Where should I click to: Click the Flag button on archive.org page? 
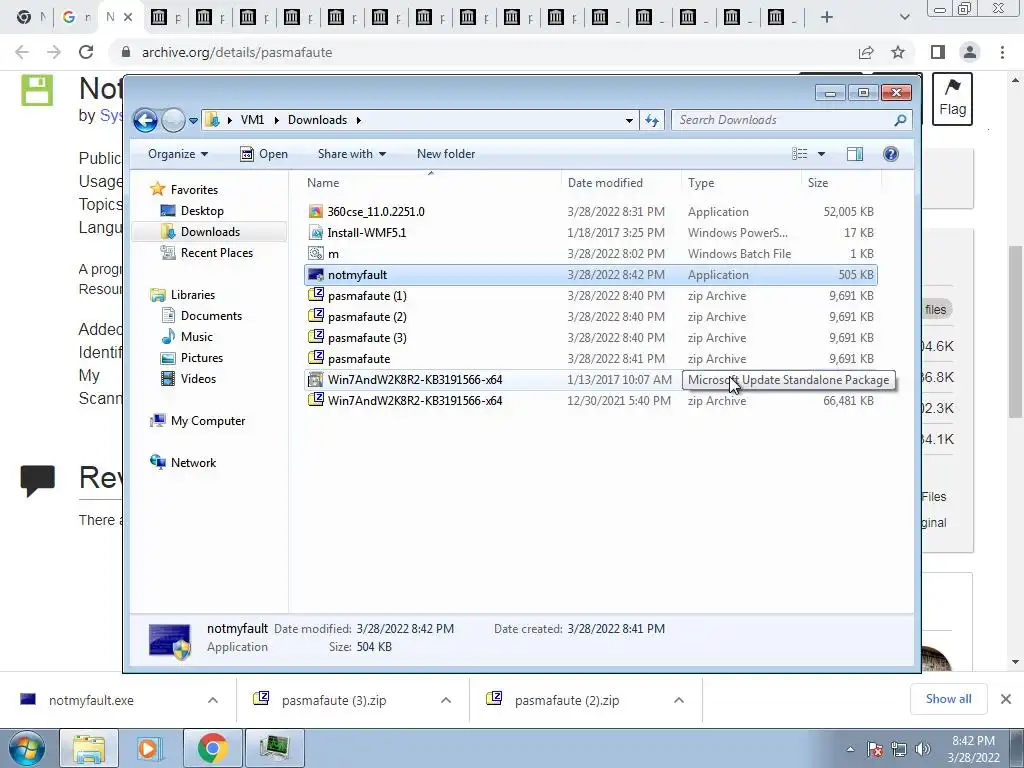click(952, 99)
